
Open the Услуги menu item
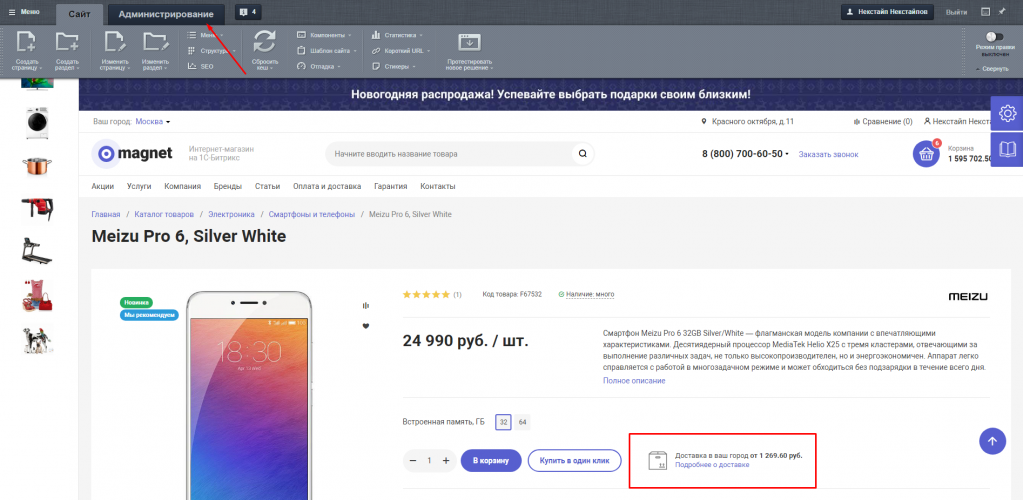pyautogui.click(x=139, y=186)
